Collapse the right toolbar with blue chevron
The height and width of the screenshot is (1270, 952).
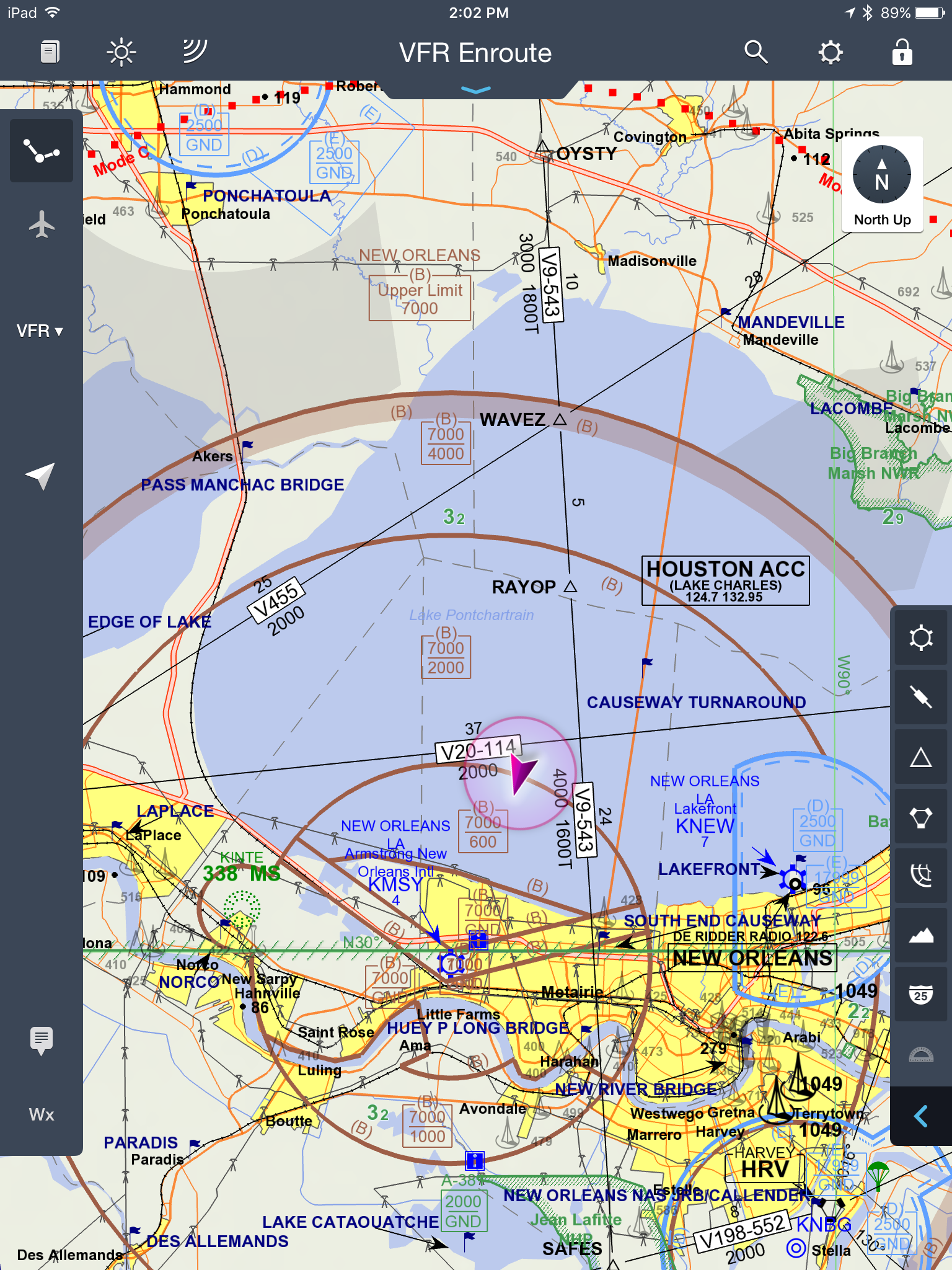921,1116
